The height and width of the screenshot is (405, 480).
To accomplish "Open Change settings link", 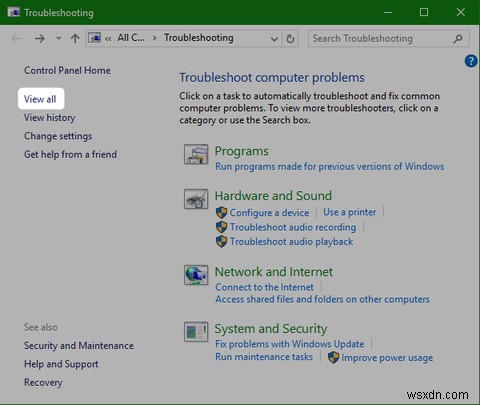I will [x=58, y=136].
